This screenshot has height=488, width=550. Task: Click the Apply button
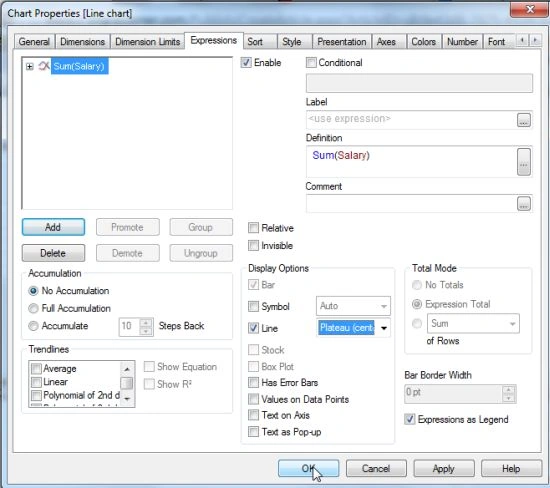coord(444,469)
